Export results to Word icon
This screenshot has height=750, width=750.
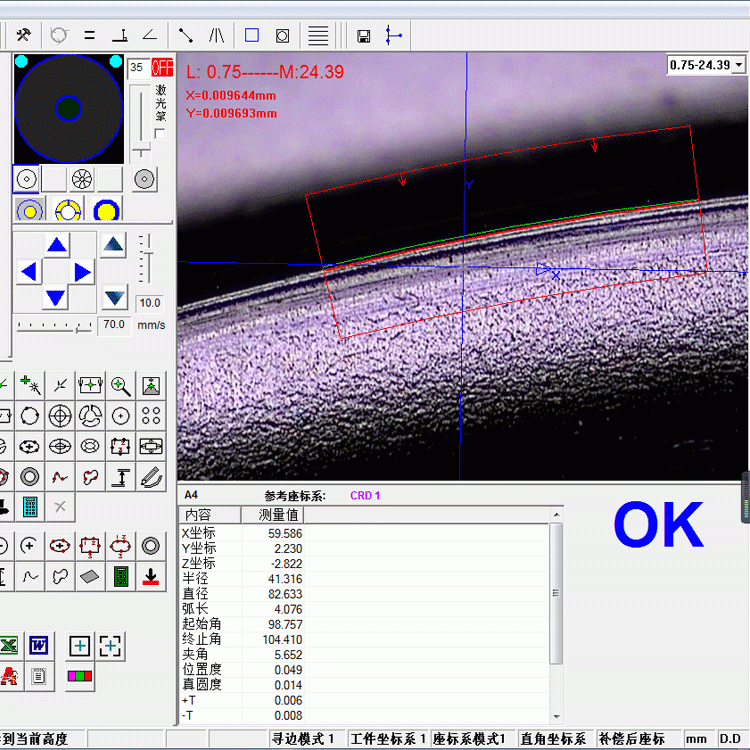38,646
